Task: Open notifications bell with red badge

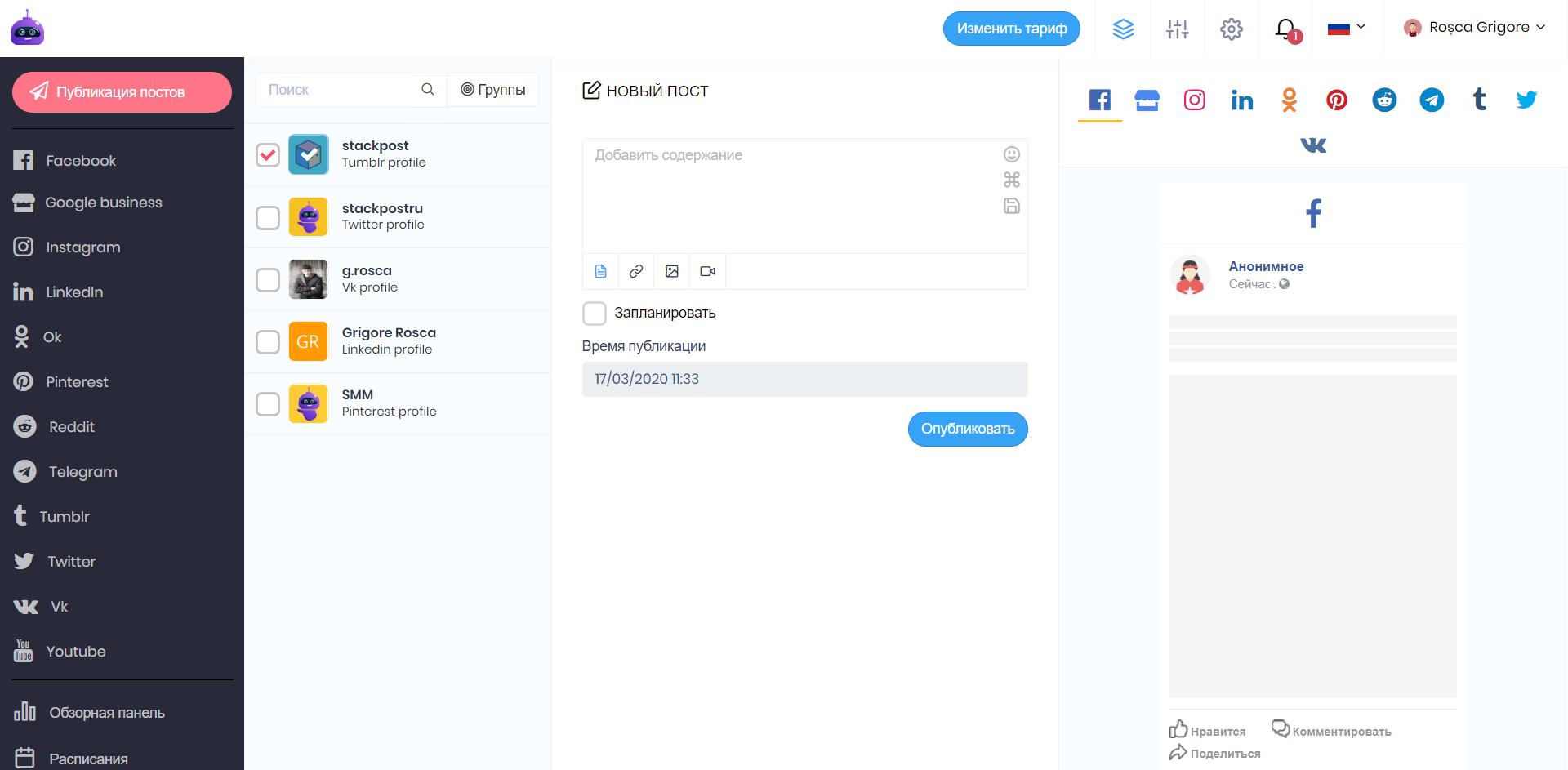Action: (1287, 30)
